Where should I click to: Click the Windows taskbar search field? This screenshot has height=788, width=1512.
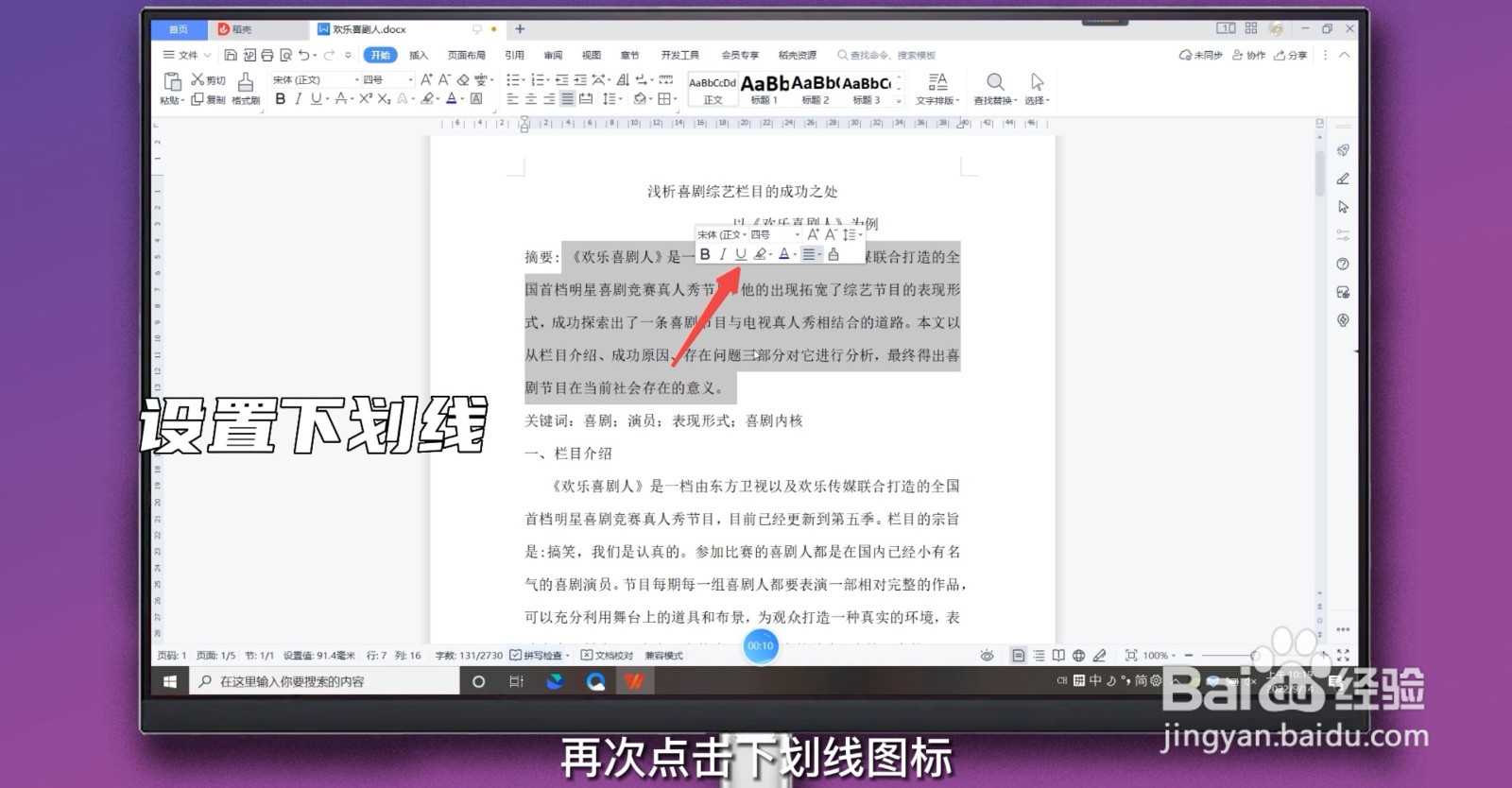325,681
